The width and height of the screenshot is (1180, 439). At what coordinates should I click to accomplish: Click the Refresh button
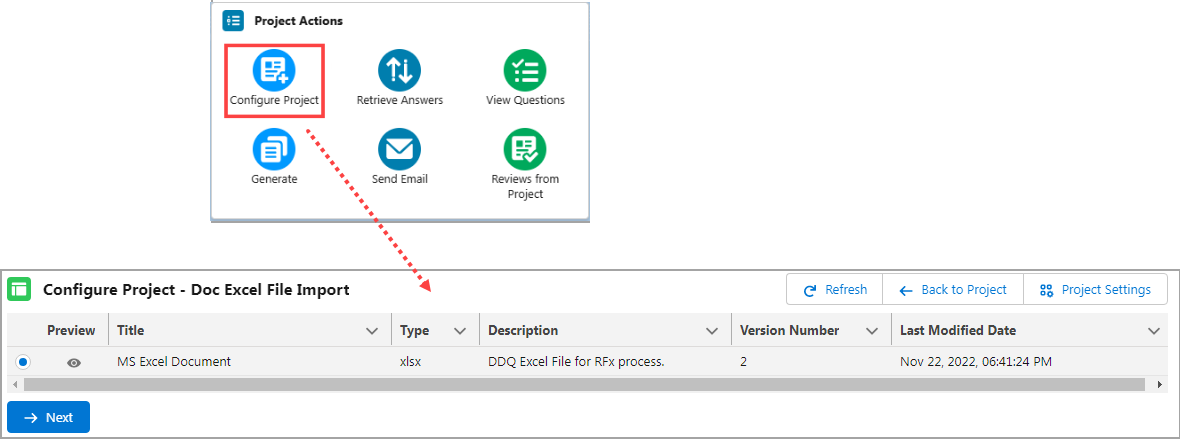click(835, 290)
